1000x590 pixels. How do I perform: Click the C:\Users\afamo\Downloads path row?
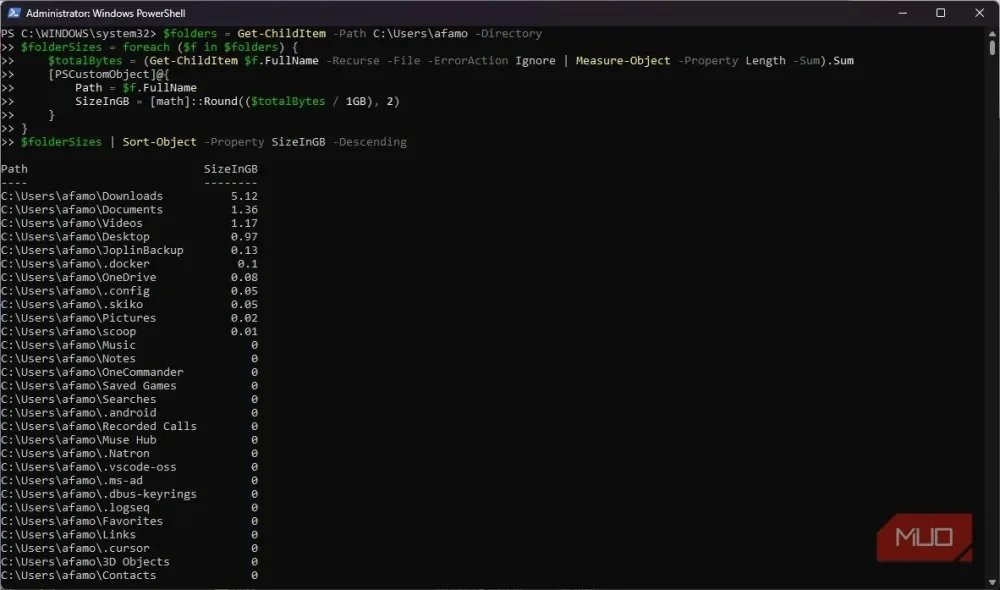82,196
